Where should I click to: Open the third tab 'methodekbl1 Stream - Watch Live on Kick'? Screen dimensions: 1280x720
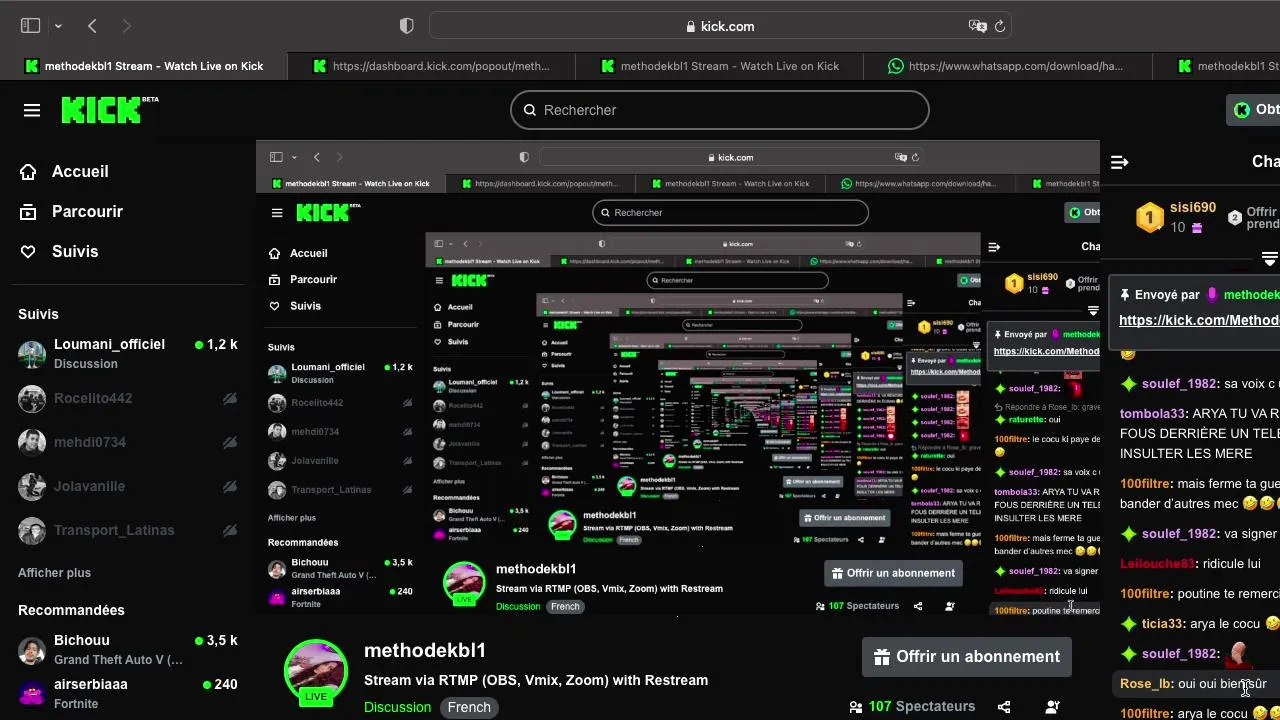[x=719, y=66]
